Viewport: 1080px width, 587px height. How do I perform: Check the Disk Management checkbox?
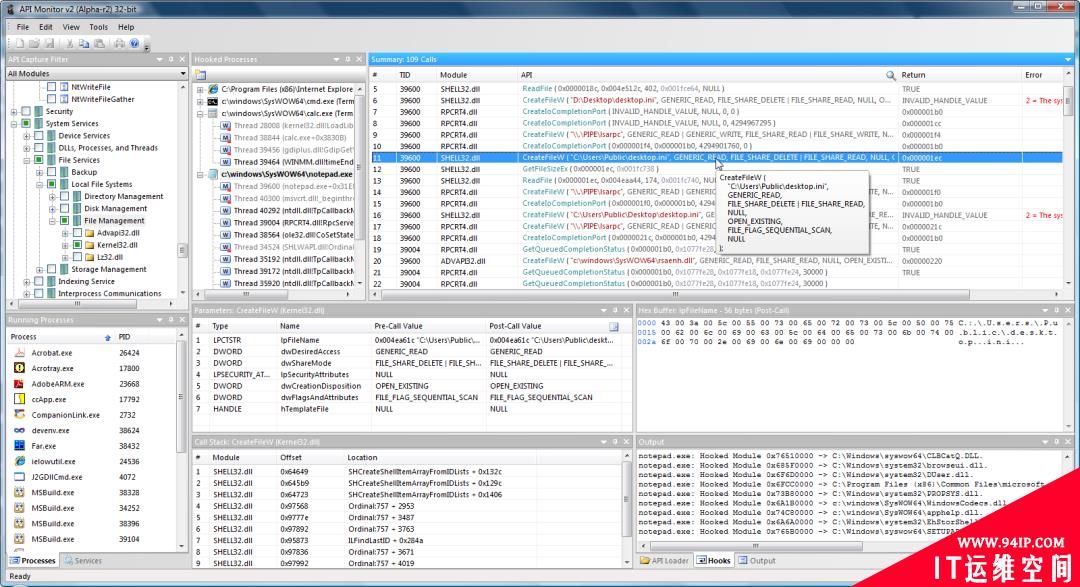pos(65,209)
